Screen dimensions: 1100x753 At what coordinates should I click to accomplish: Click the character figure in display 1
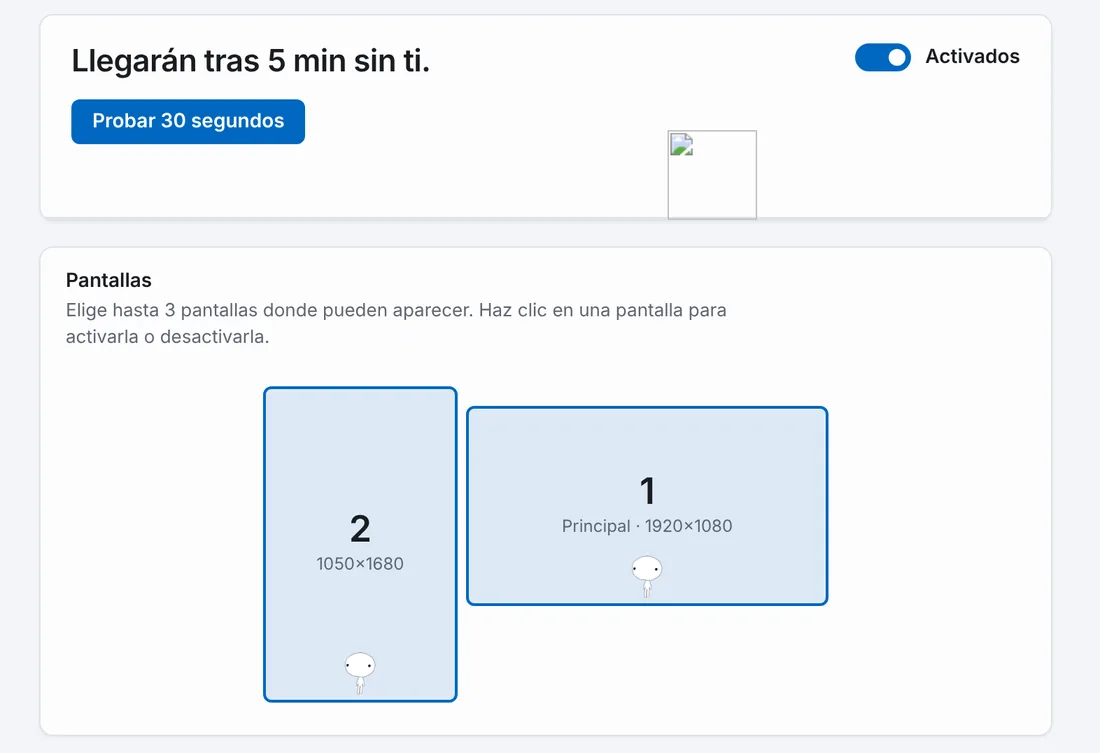point(647,577)
